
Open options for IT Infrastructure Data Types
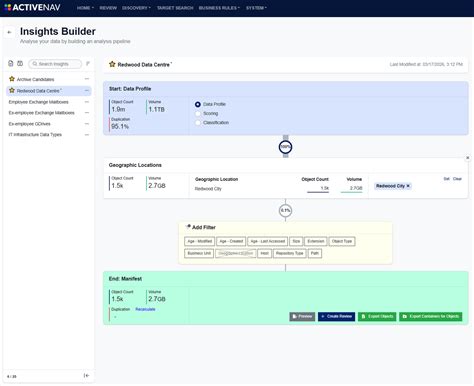pyautogui.click(x=87, y=135)
